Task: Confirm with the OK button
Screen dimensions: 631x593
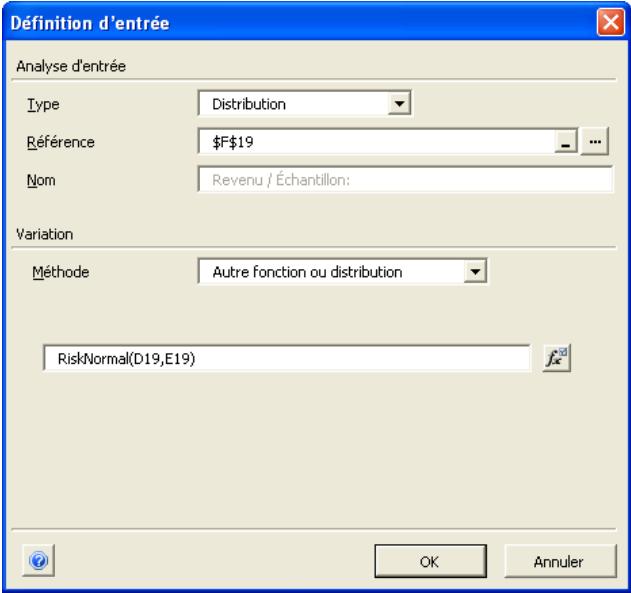Action: (x=430, y=561)
